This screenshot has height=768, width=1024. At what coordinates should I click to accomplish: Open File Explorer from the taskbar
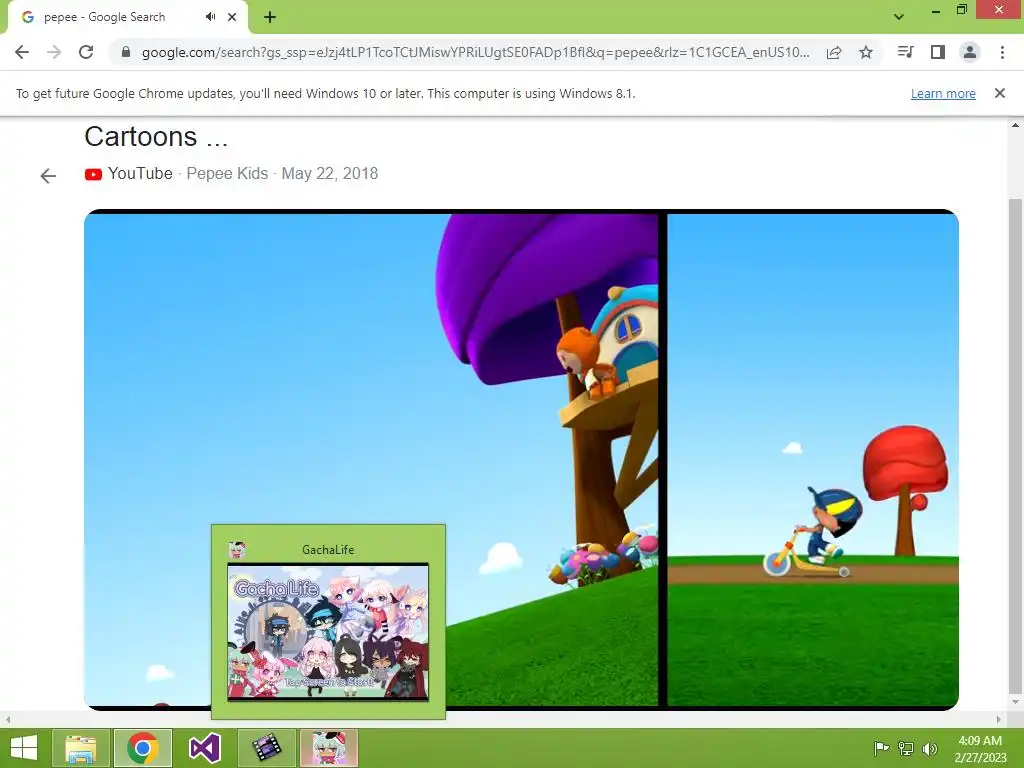pos(81,748)
